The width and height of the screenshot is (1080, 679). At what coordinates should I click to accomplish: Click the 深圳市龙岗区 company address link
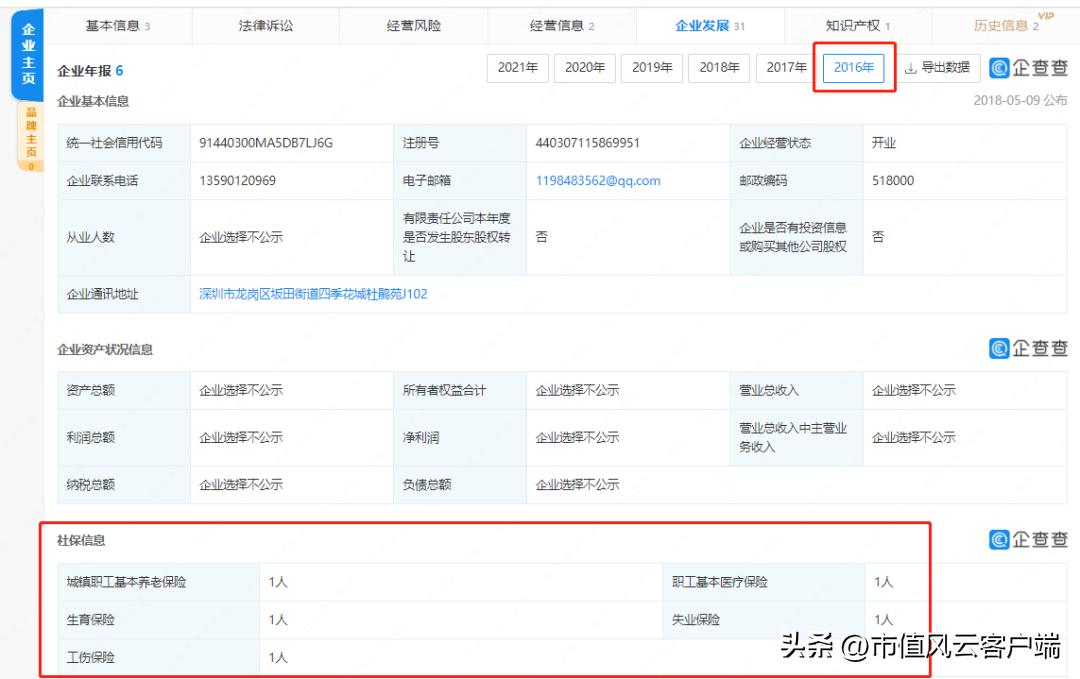(x=310, y=295)
